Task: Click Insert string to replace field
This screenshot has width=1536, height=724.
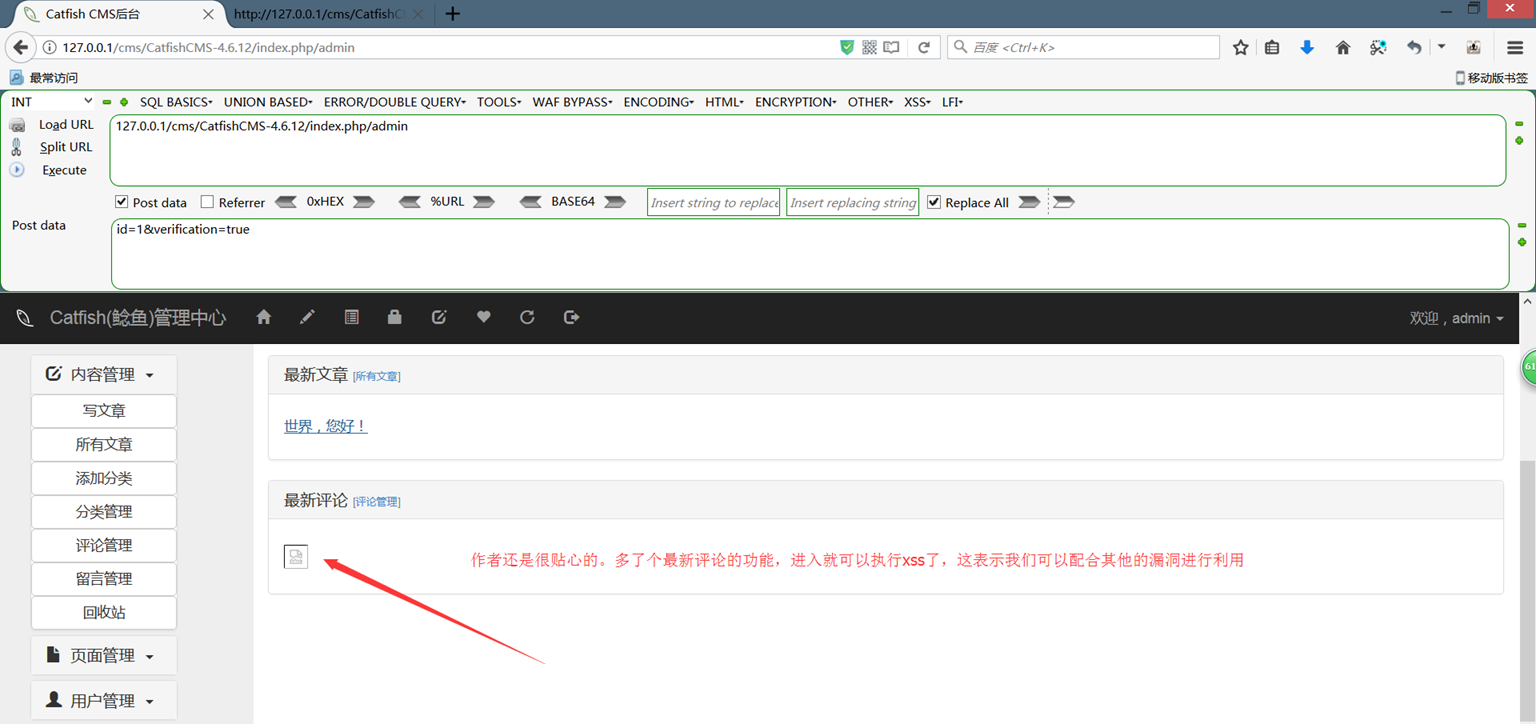Action: click(x=714, y=202)
